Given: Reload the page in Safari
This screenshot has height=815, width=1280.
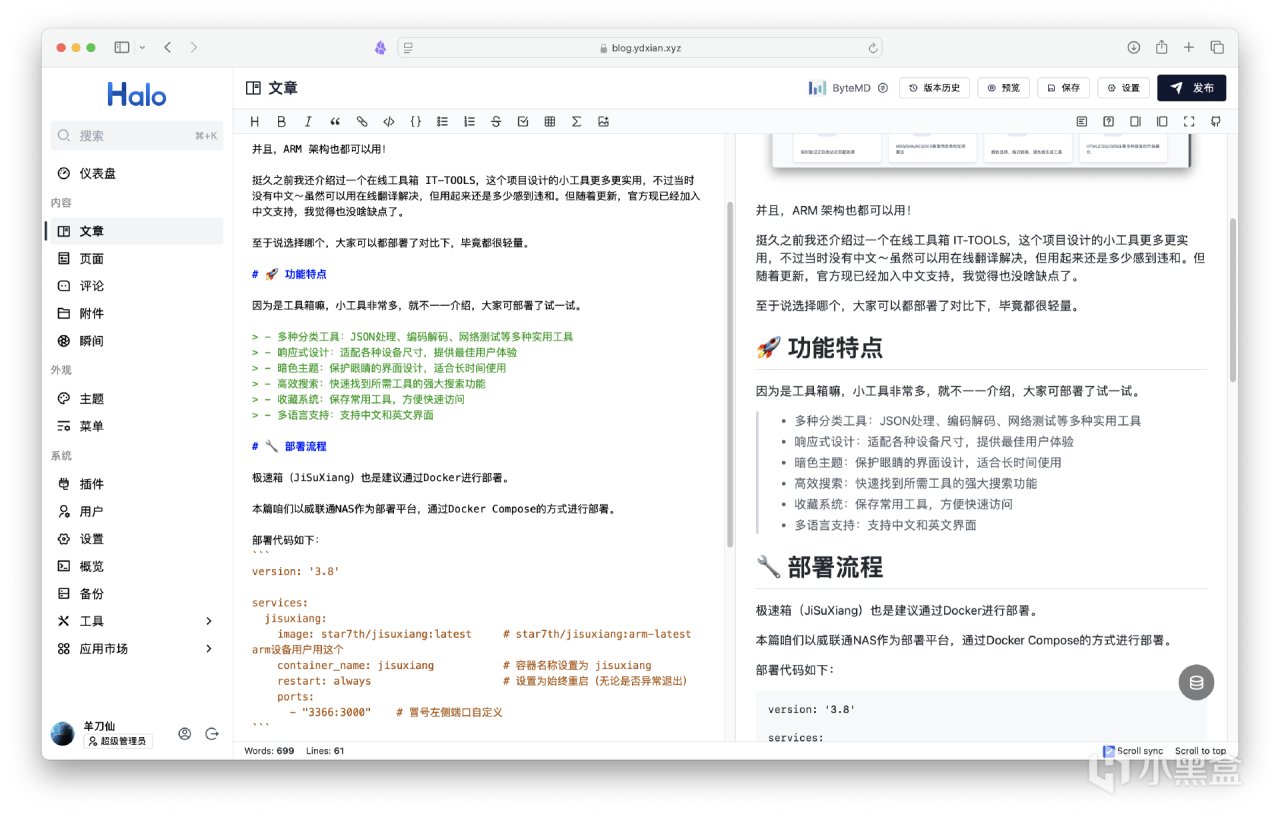Looking at the screenshot, I should [x=873, y=47].
